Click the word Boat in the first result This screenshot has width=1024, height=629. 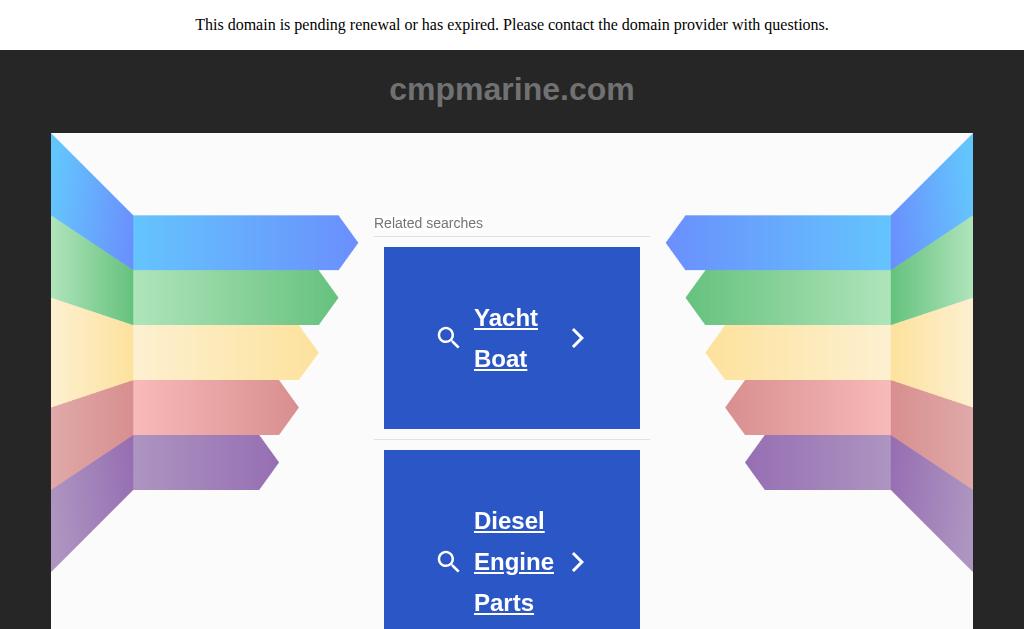[500, 359]
